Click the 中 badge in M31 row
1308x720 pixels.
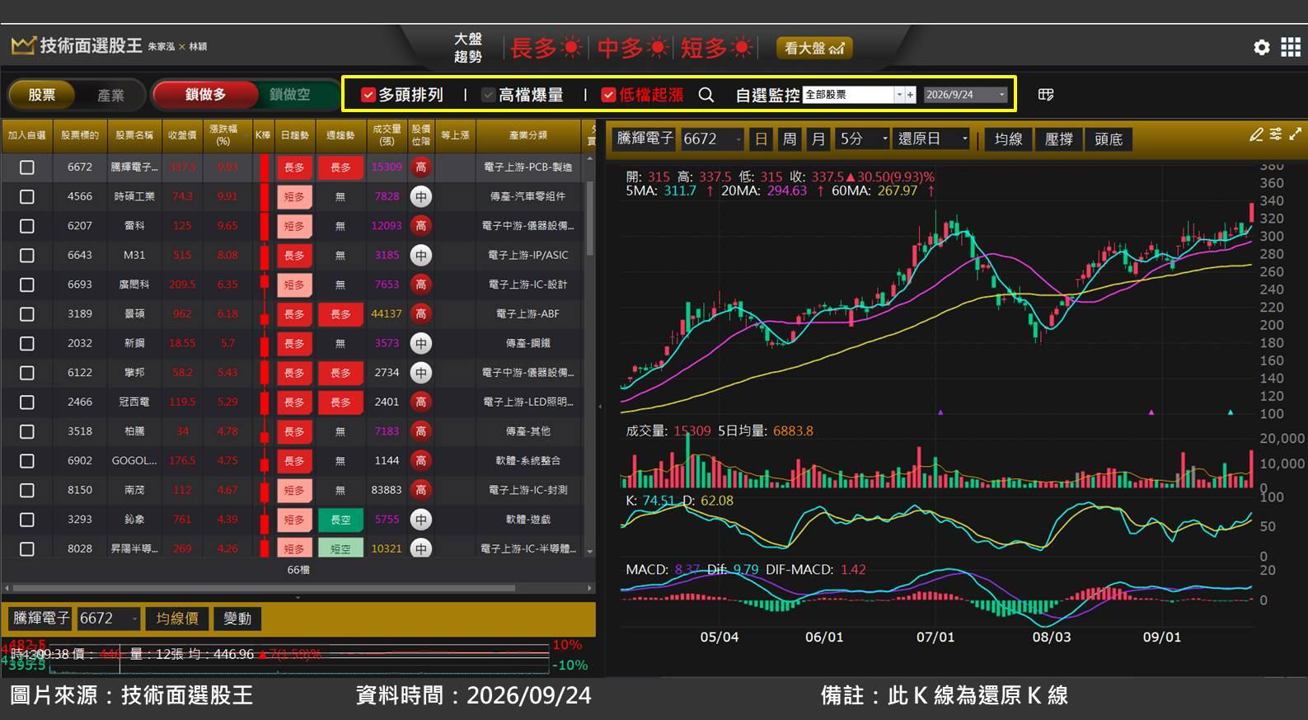tap(421, 255)
